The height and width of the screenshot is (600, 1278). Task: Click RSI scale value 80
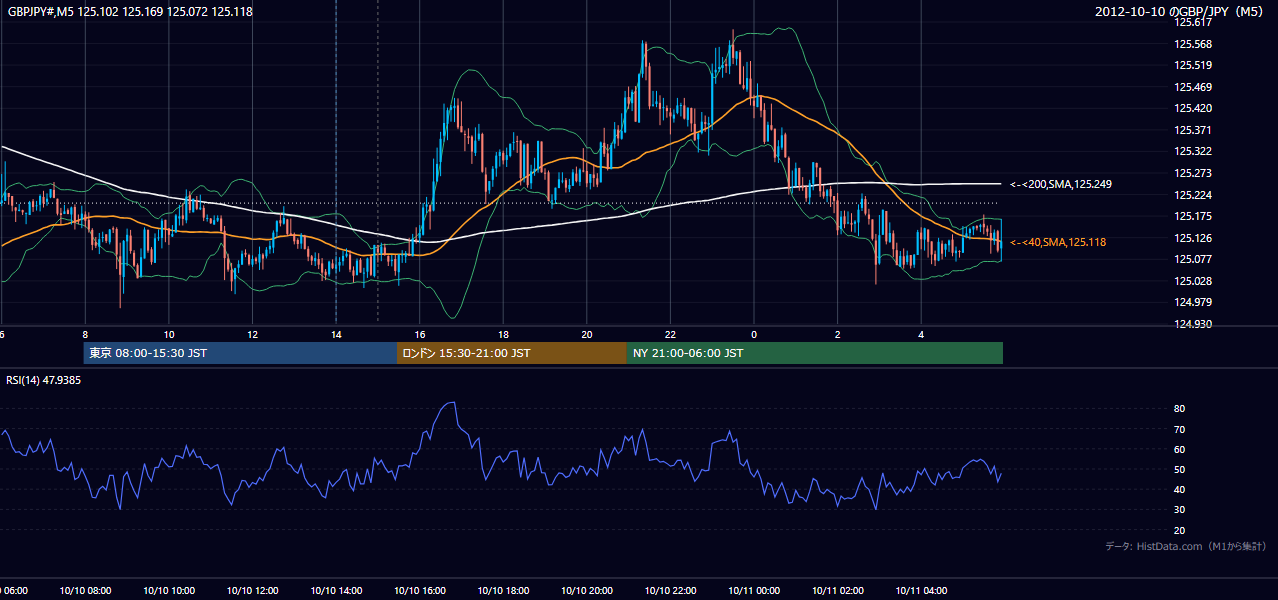point(1179,409)
